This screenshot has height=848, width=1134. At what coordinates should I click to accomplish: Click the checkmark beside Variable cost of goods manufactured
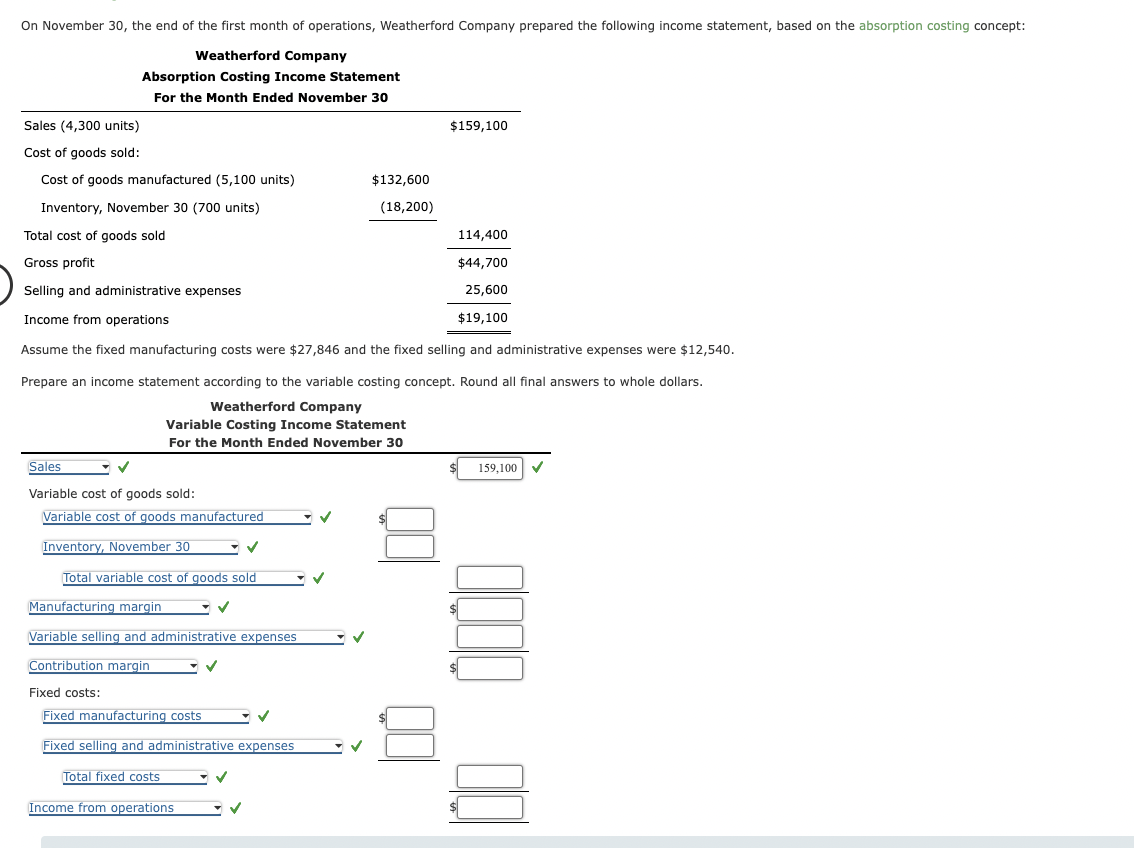[x=325, y=516]
